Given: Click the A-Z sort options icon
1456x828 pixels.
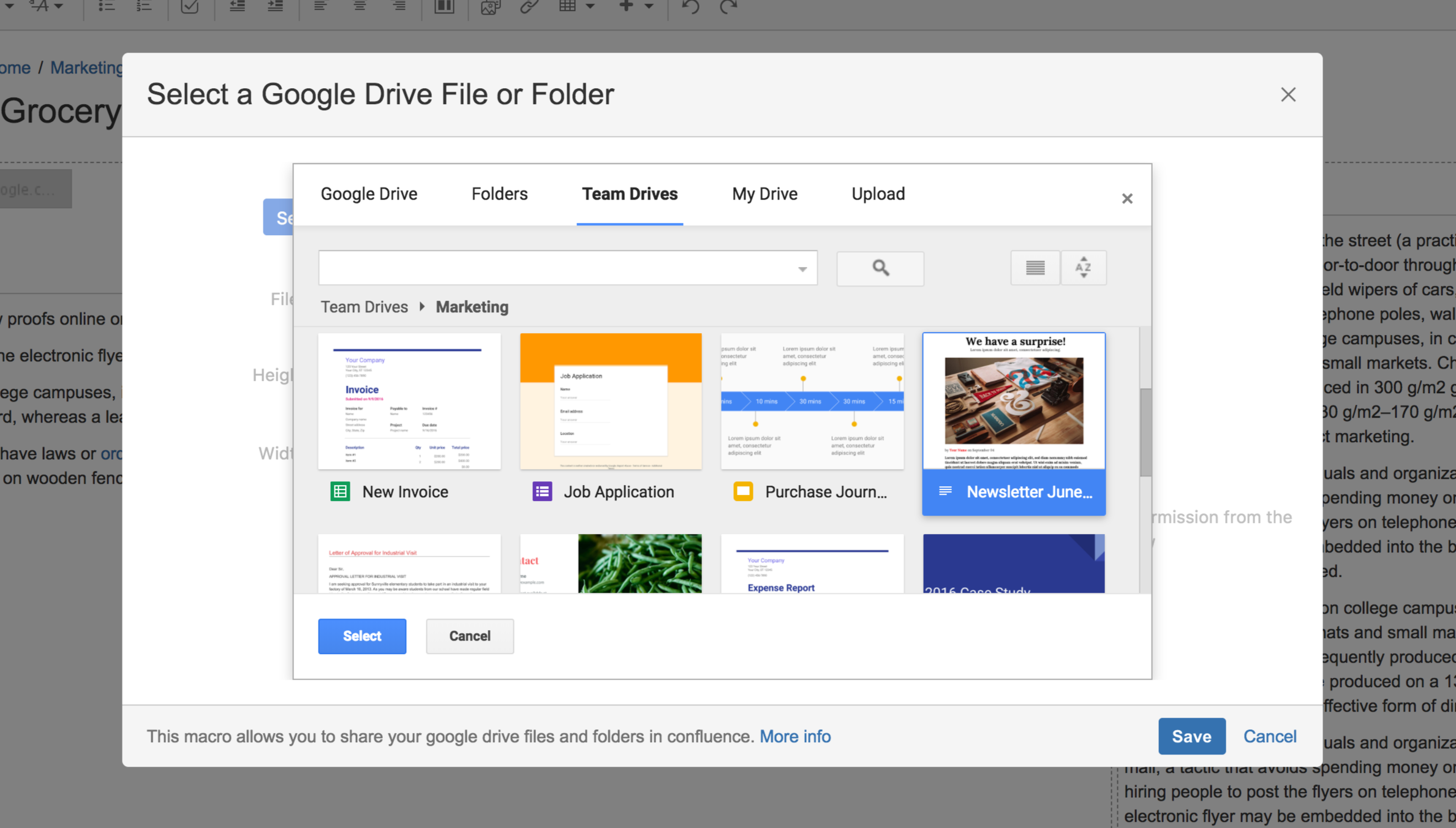Looking at the screenshot, I should click(x=1083, y=268).
